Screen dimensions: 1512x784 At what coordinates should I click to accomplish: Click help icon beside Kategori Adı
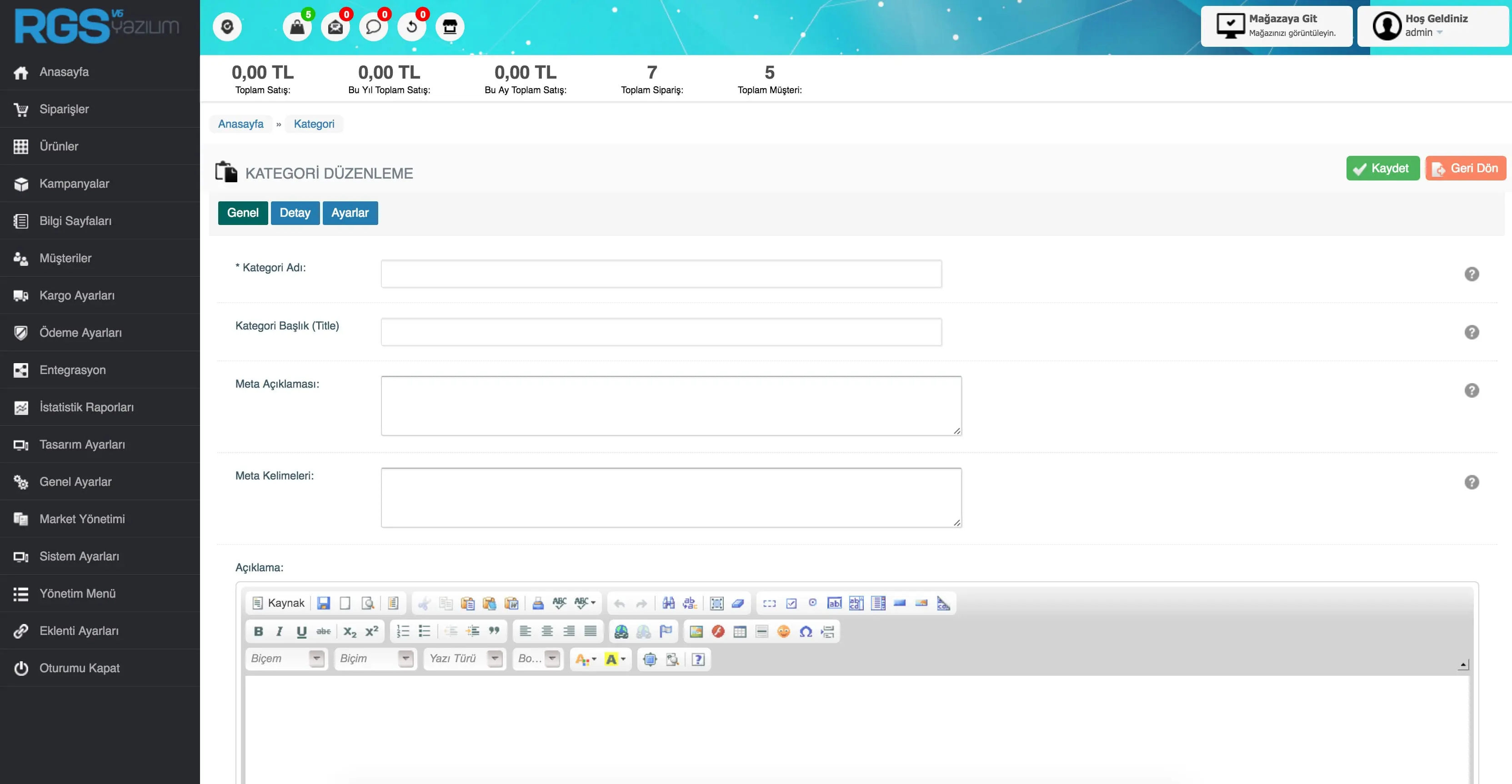point(1472,274)
